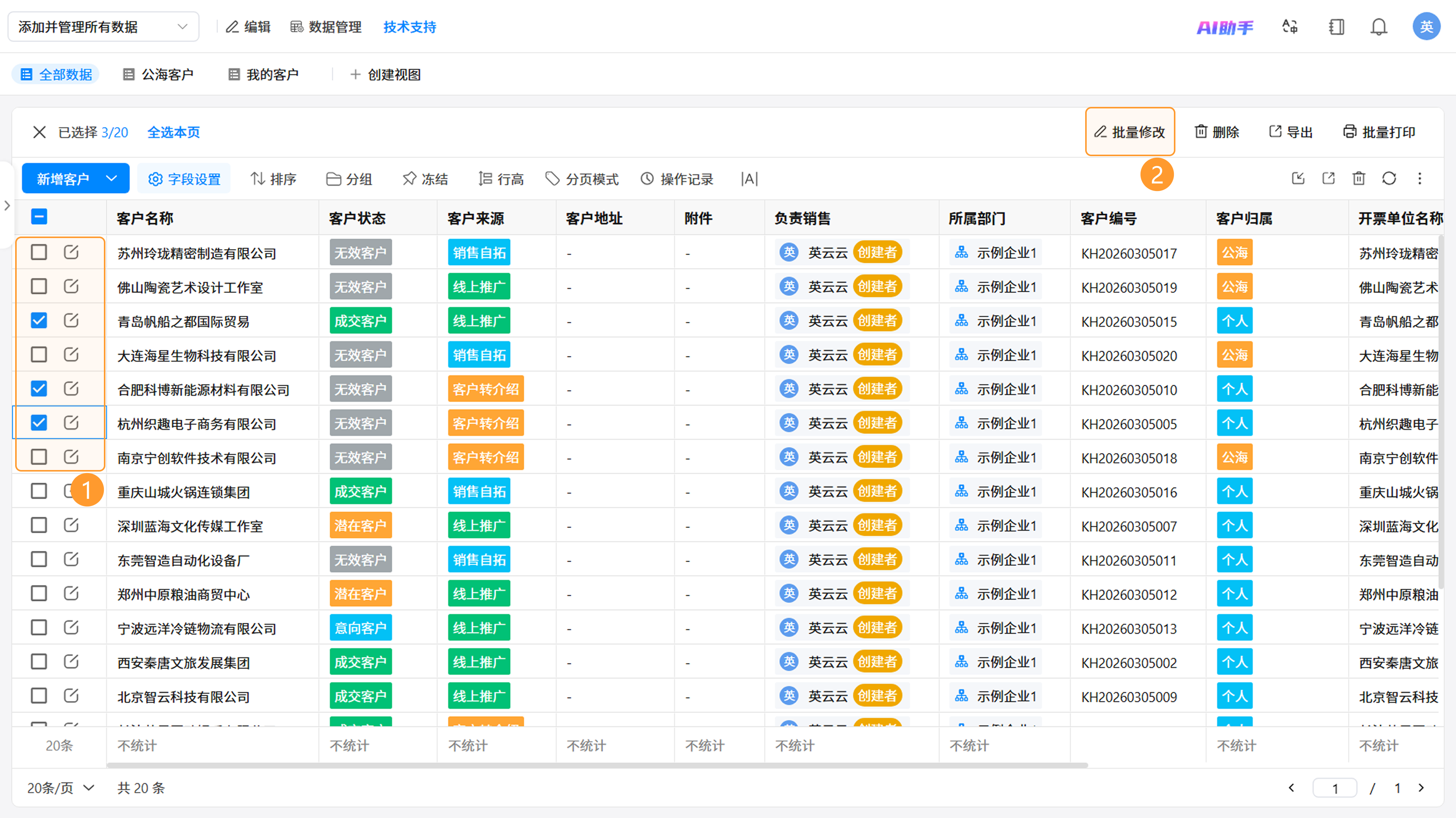Expand the collapsed left sidebar arrow
This screenshot has height=818, width=1456.
tap(7, 205)
